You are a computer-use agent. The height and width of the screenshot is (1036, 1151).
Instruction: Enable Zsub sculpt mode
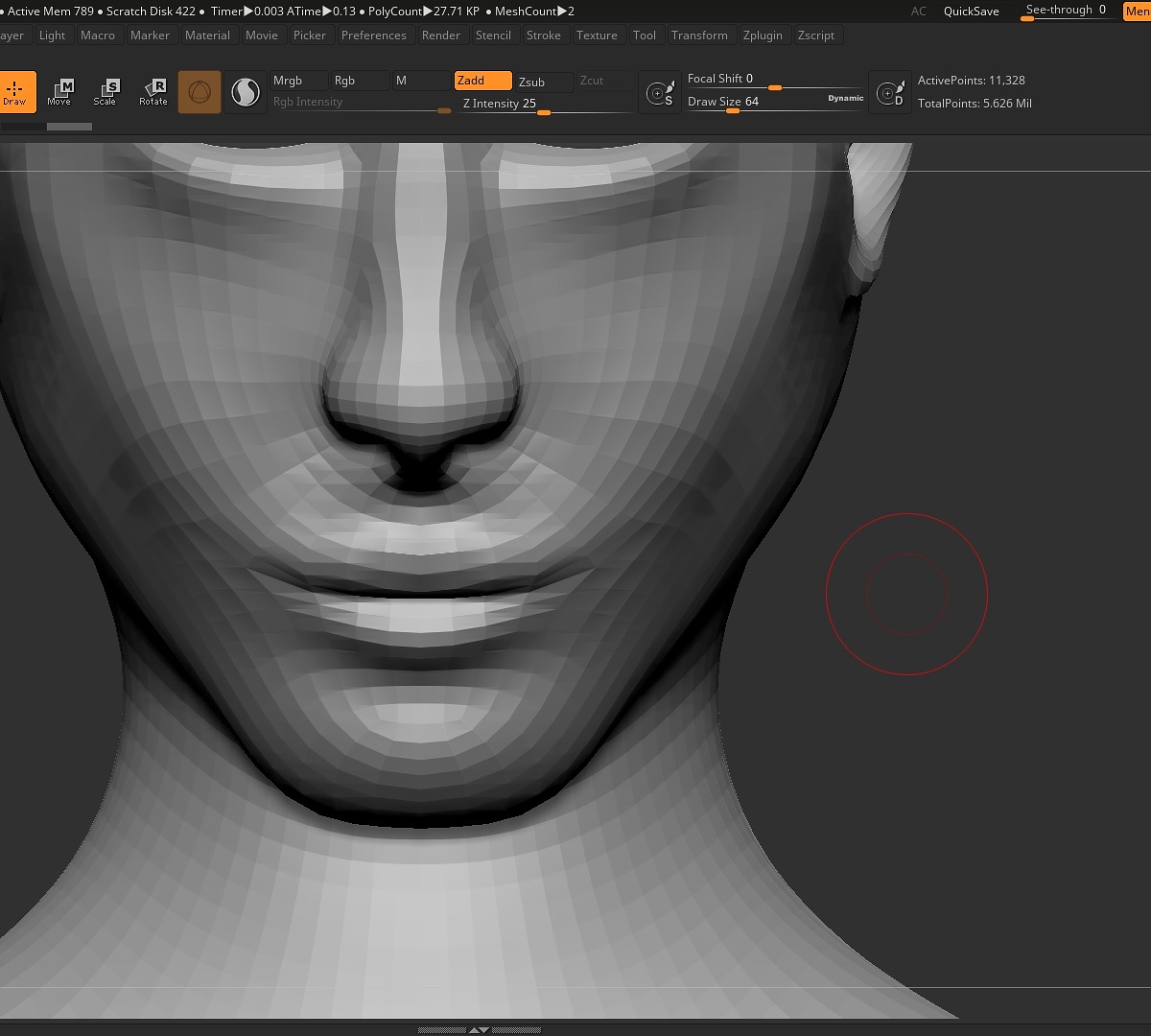point(544,82)
